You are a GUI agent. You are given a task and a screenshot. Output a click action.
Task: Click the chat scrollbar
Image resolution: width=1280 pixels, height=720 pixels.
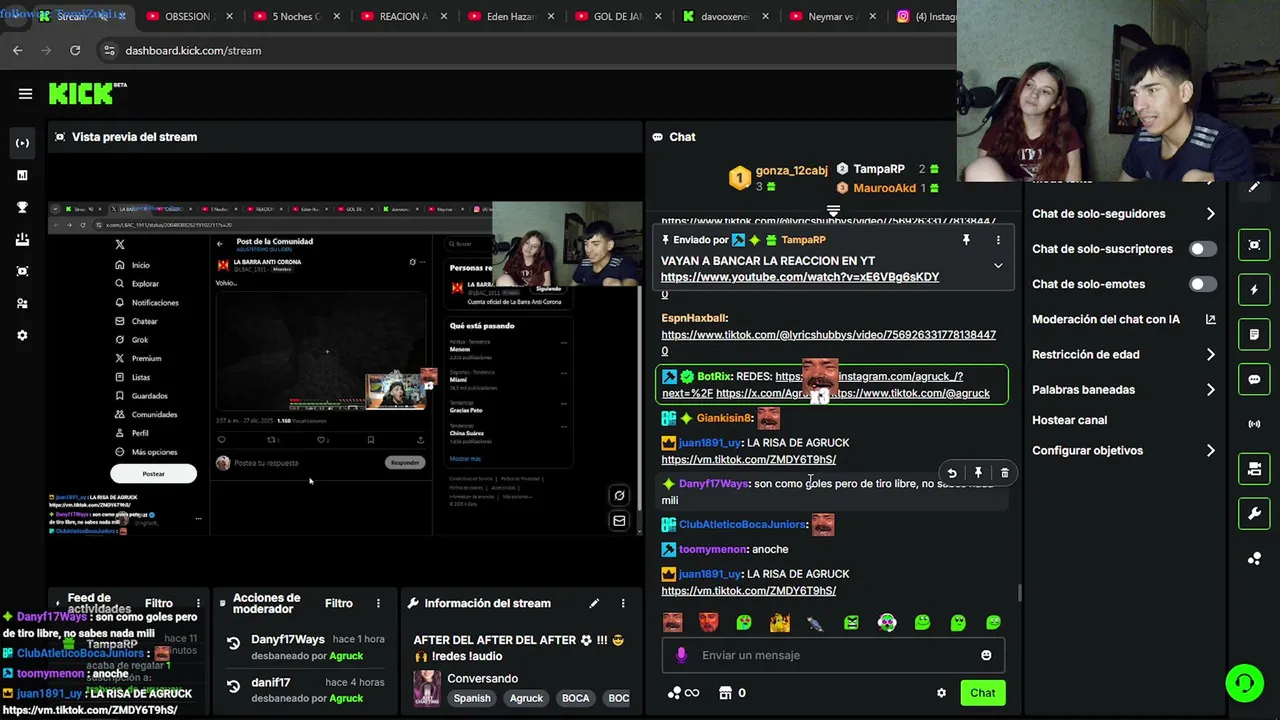click(x=1020, y=593)
